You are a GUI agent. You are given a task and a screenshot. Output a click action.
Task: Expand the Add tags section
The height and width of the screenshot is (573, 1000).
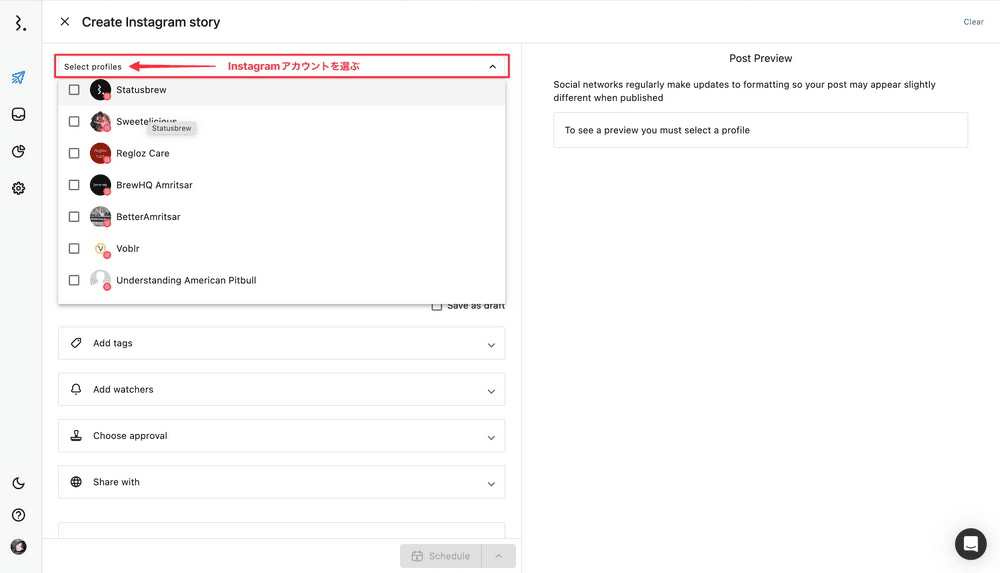(281, 343)
